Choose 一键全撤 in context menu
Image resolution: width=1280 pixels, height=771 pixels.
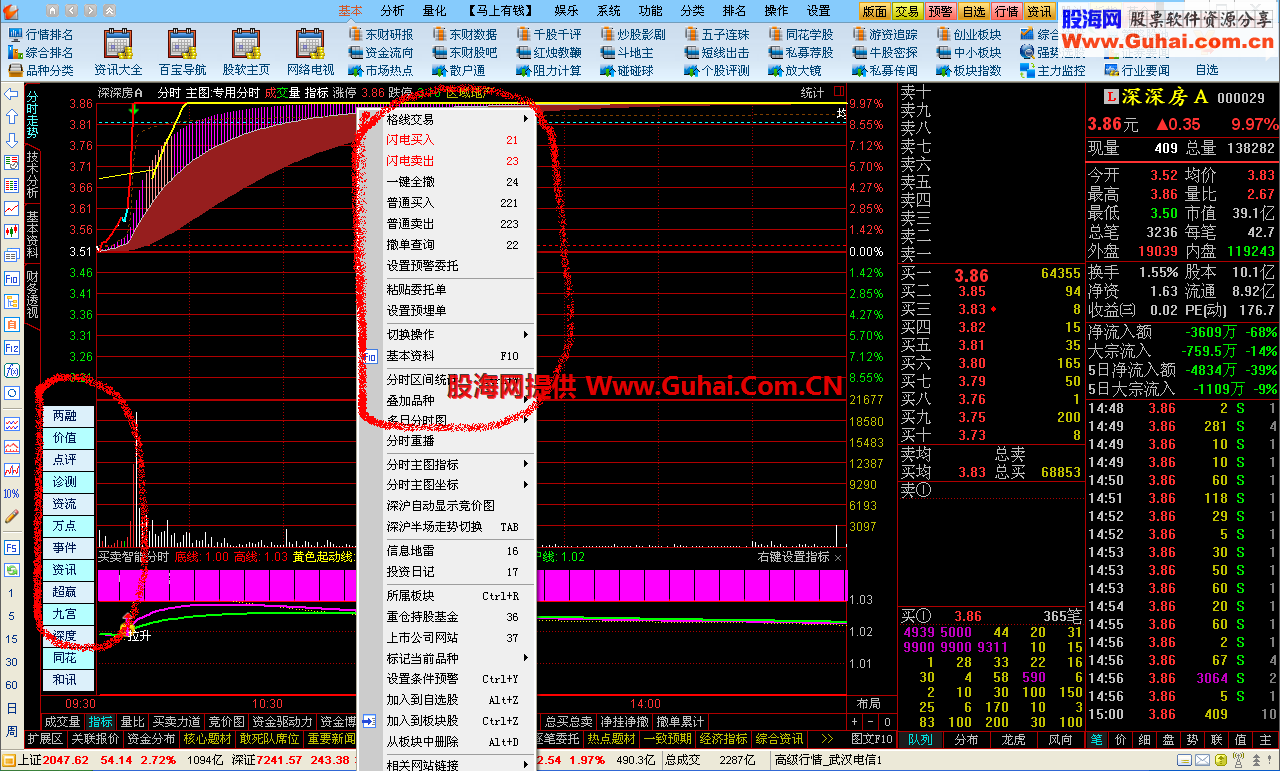pyautogui.click(x=457, y=182)
